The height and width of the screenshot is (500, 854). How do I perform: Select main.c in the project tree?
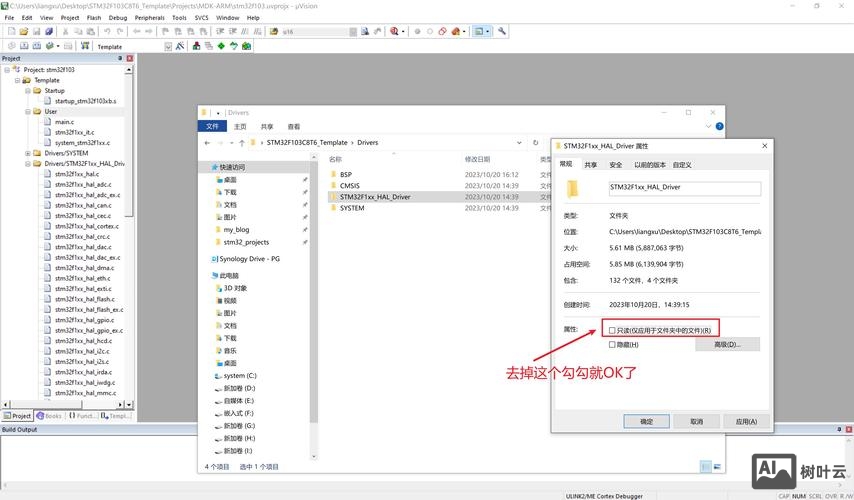pyautogui.click(x=64, y=122)
